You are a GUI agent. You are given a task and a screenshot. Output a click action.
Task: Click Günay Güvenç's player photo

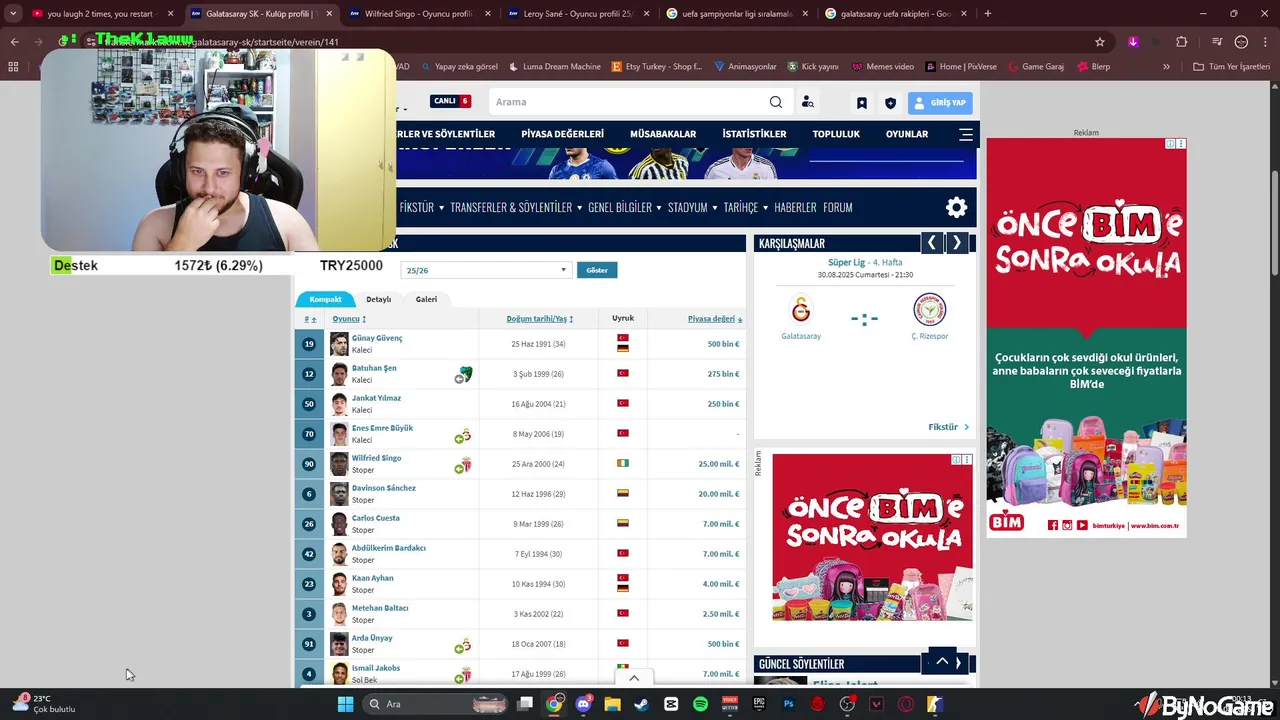[339, 344]
